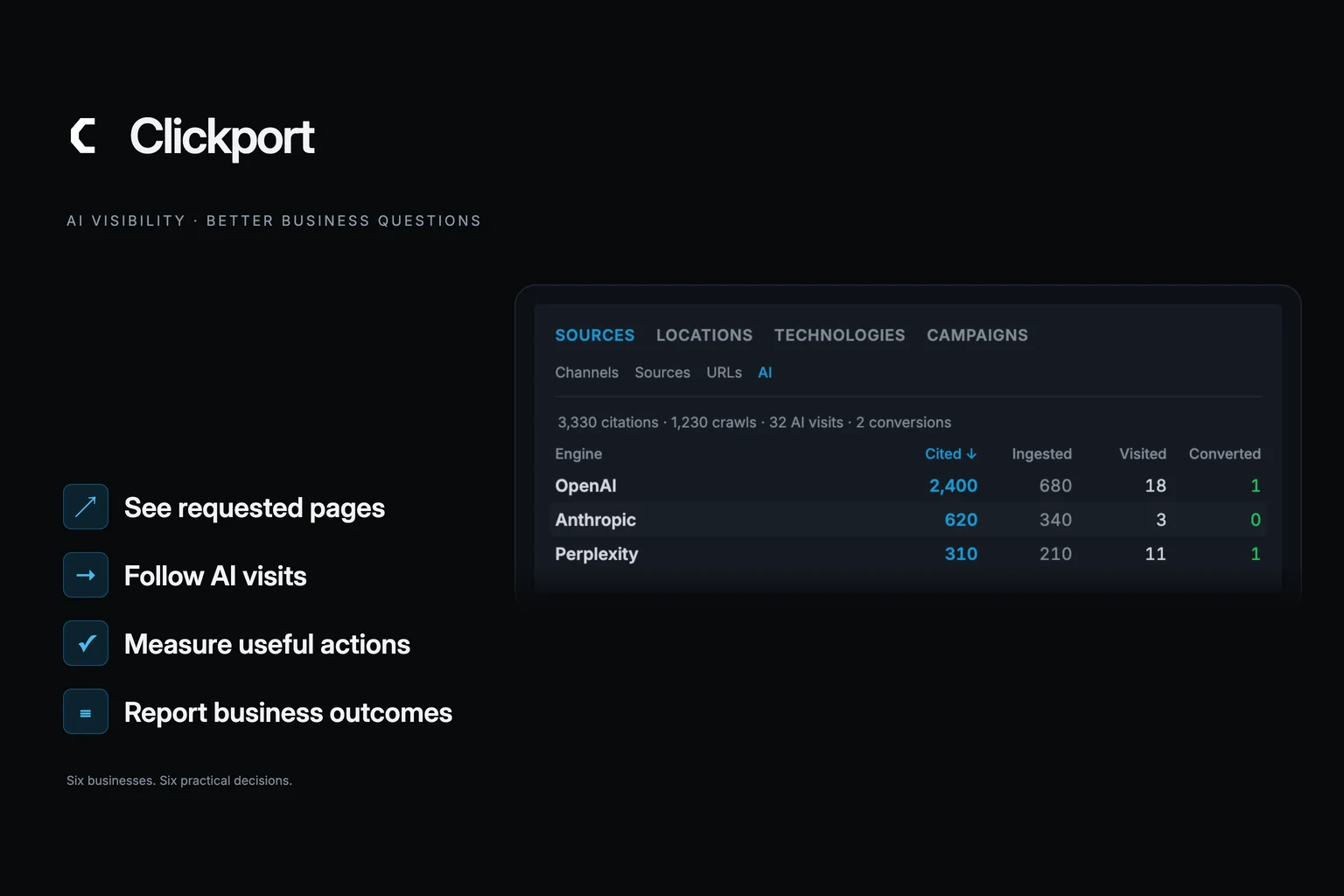Open the TECHNOLOGIES tab
The image size is (1344, 896).
coord(840,335)
